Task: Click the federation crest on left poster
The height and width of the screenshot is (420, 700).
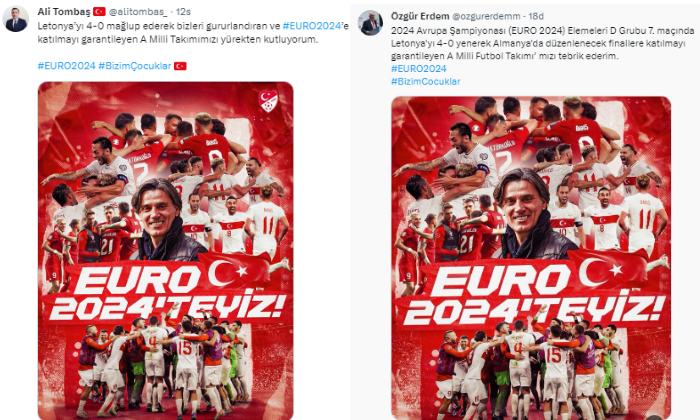Action: point(269,102)
